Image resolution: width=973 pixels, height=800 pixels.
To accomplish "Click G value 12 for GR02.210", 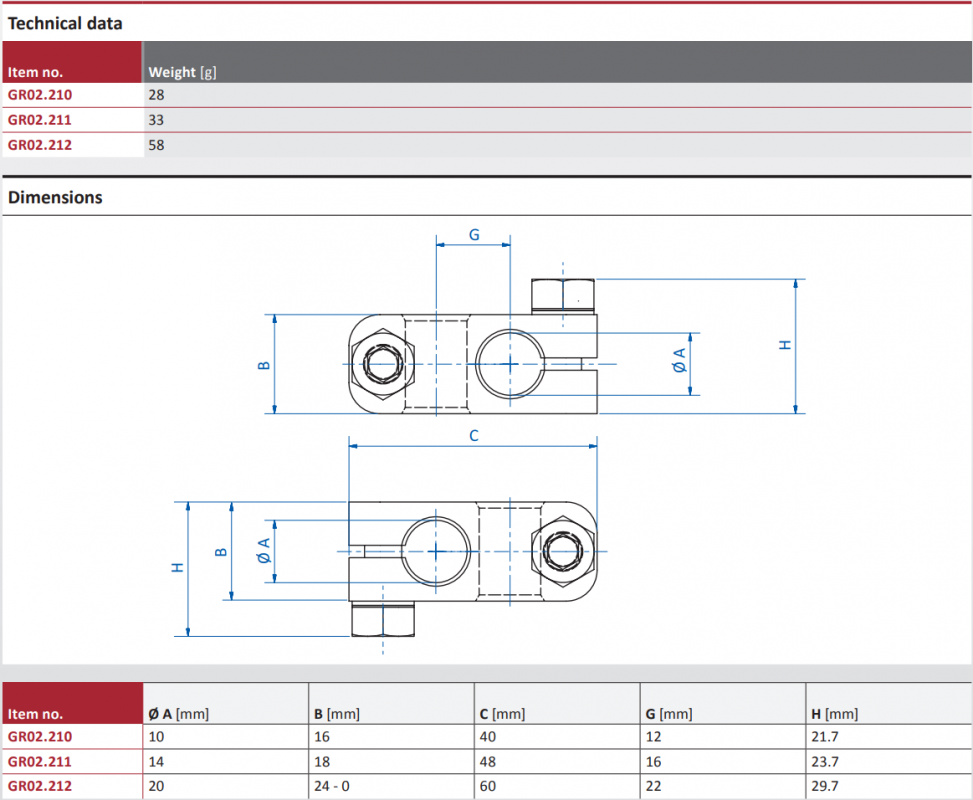I will tap(653, 737).
